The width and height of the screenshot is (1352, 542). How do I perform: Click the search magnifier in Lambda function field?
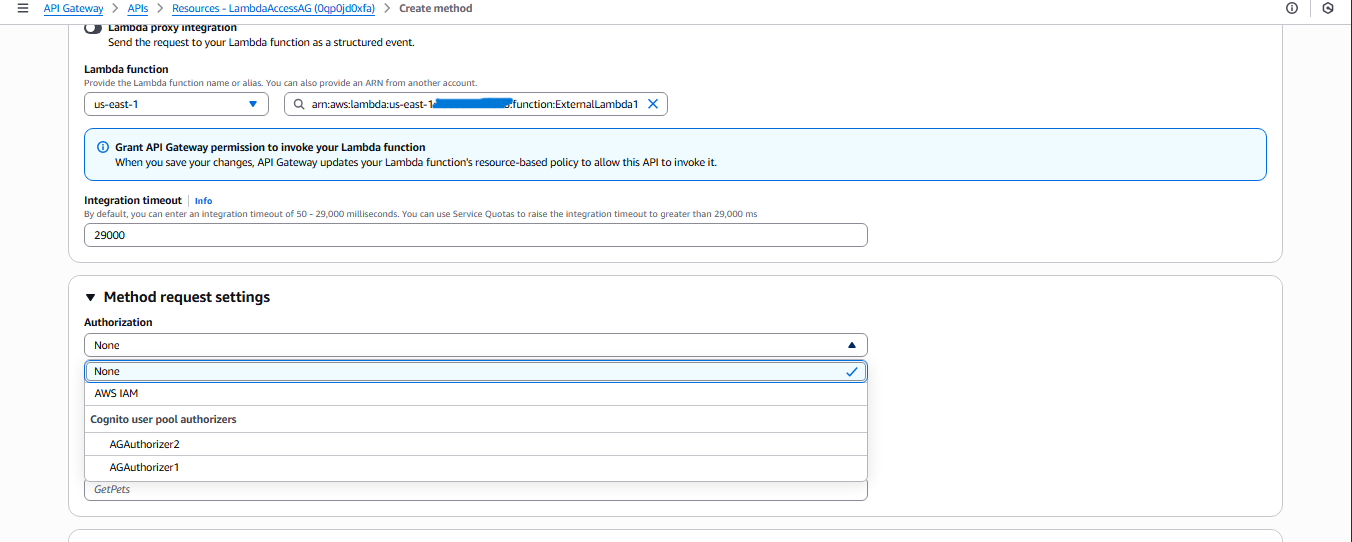tap(299, 104)
